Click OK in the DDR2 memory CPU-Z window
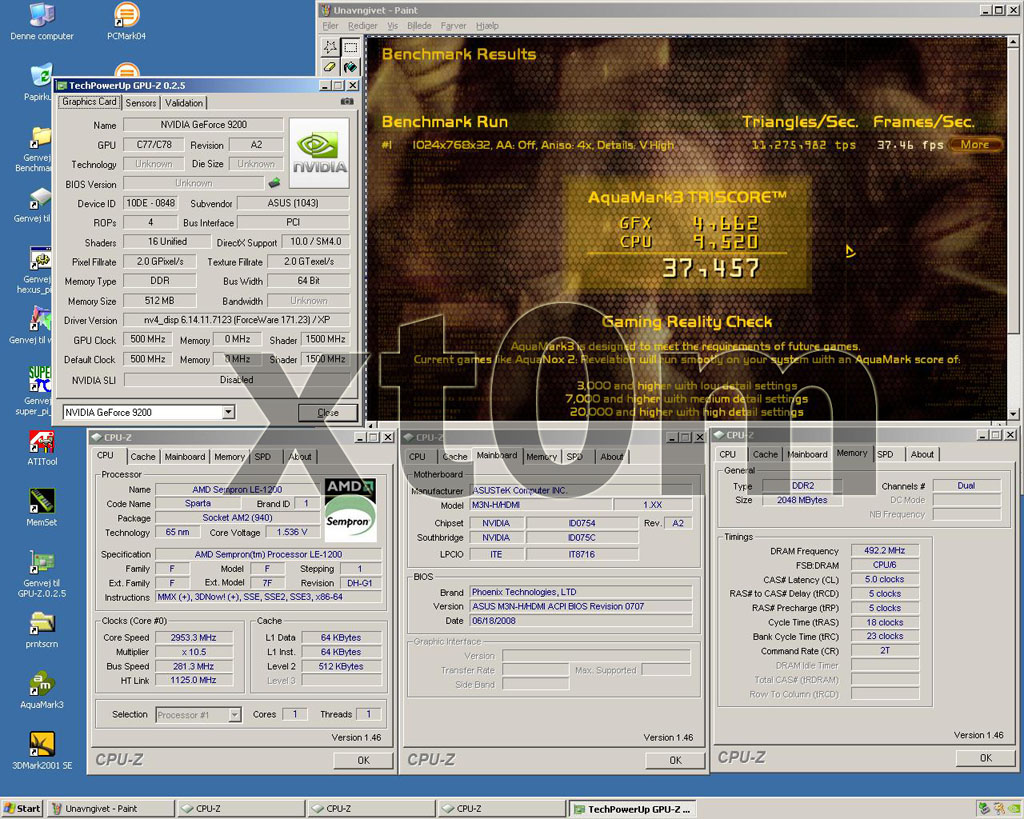This screenshot has width=1024, height=819. click(x=986, y=758)
